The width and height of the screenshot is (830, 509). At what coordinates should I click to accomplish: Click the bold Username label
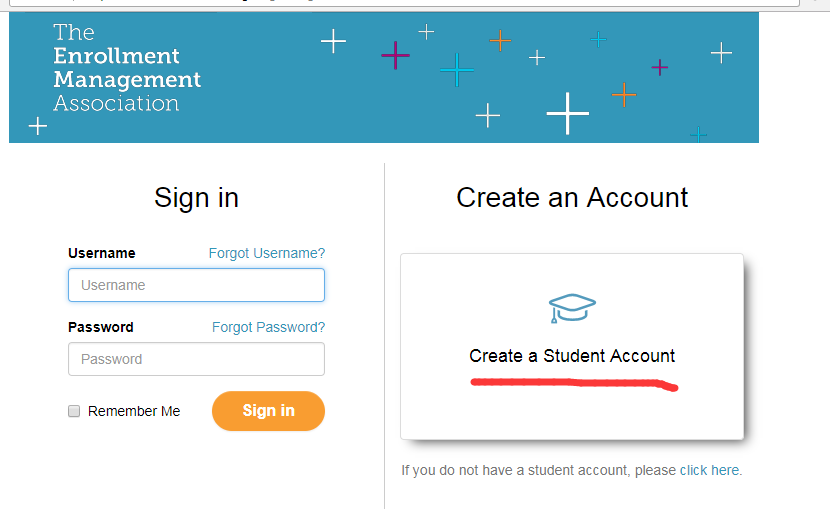(x=102, y=253)
